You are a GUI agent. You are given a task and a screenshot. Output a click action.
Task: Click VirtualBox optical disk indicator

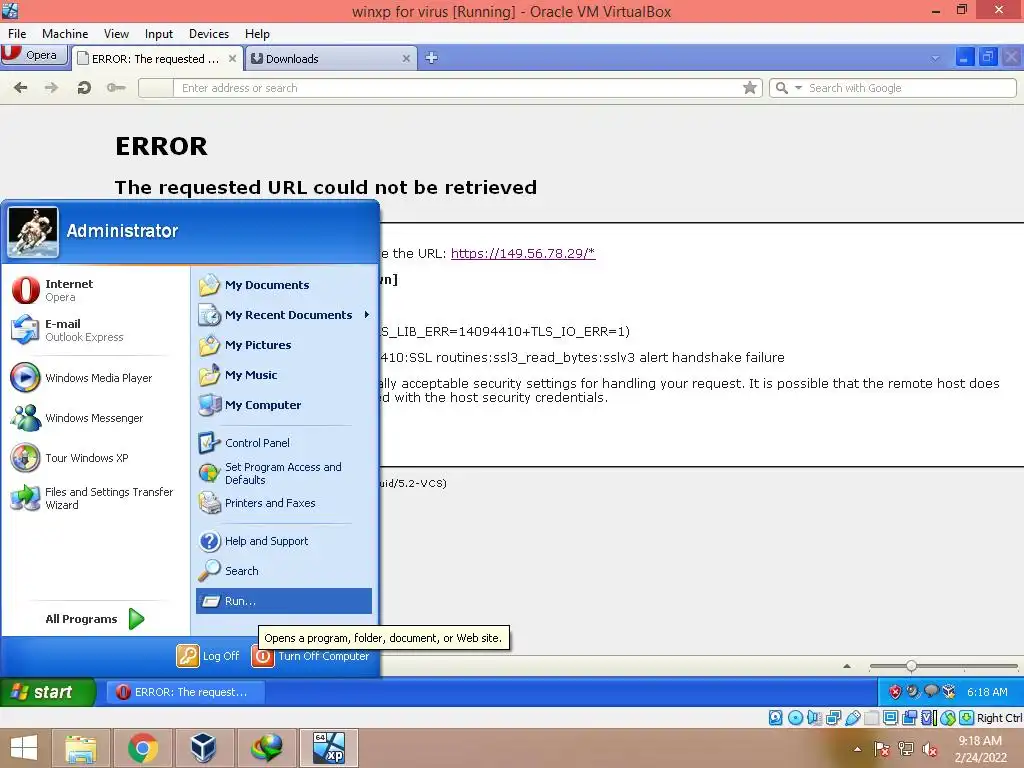[x=795, y=718]
